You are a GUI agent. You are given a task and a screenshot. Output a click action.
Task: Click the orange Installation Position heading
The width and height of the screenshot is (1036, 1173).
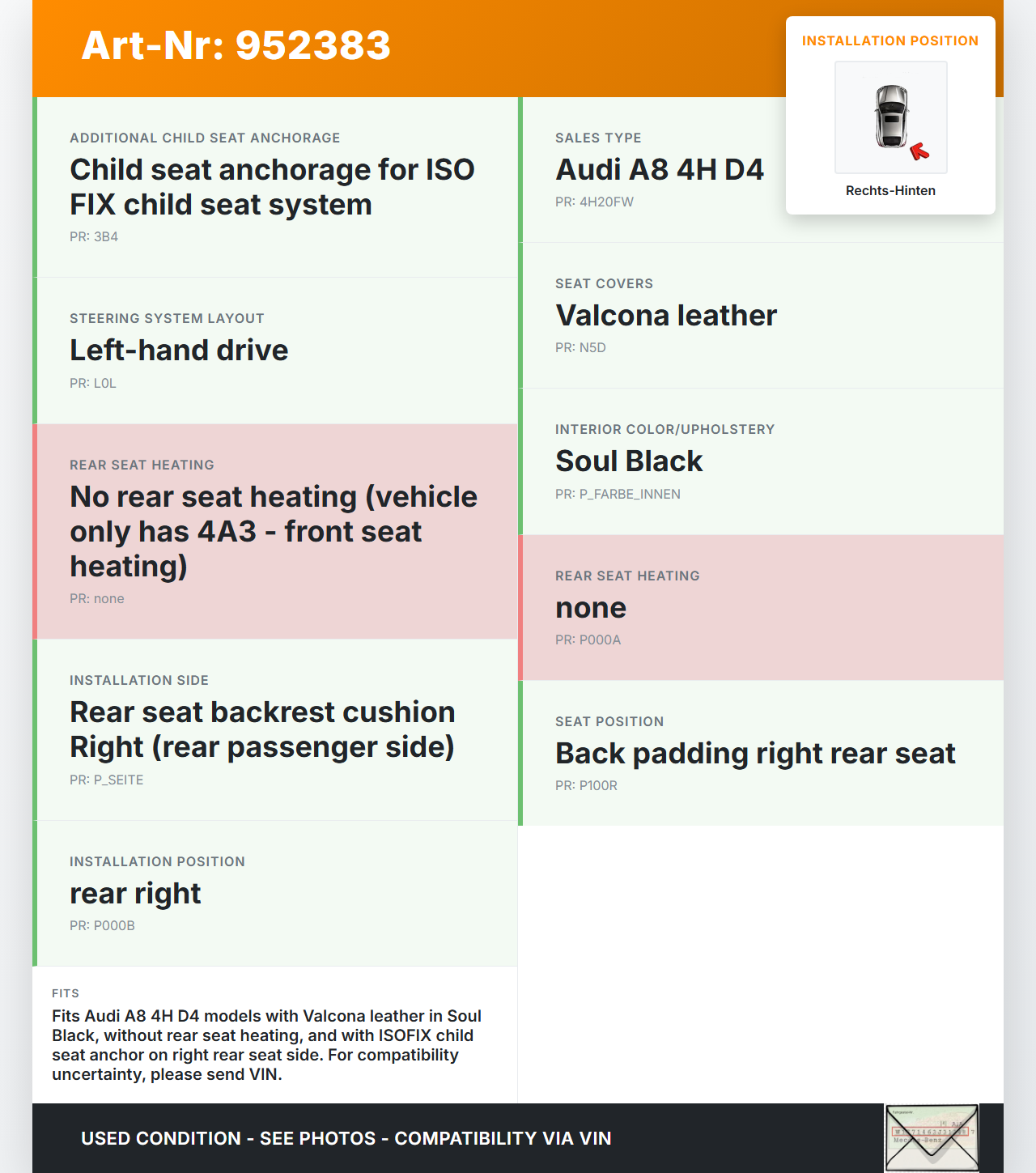[890, 41]
